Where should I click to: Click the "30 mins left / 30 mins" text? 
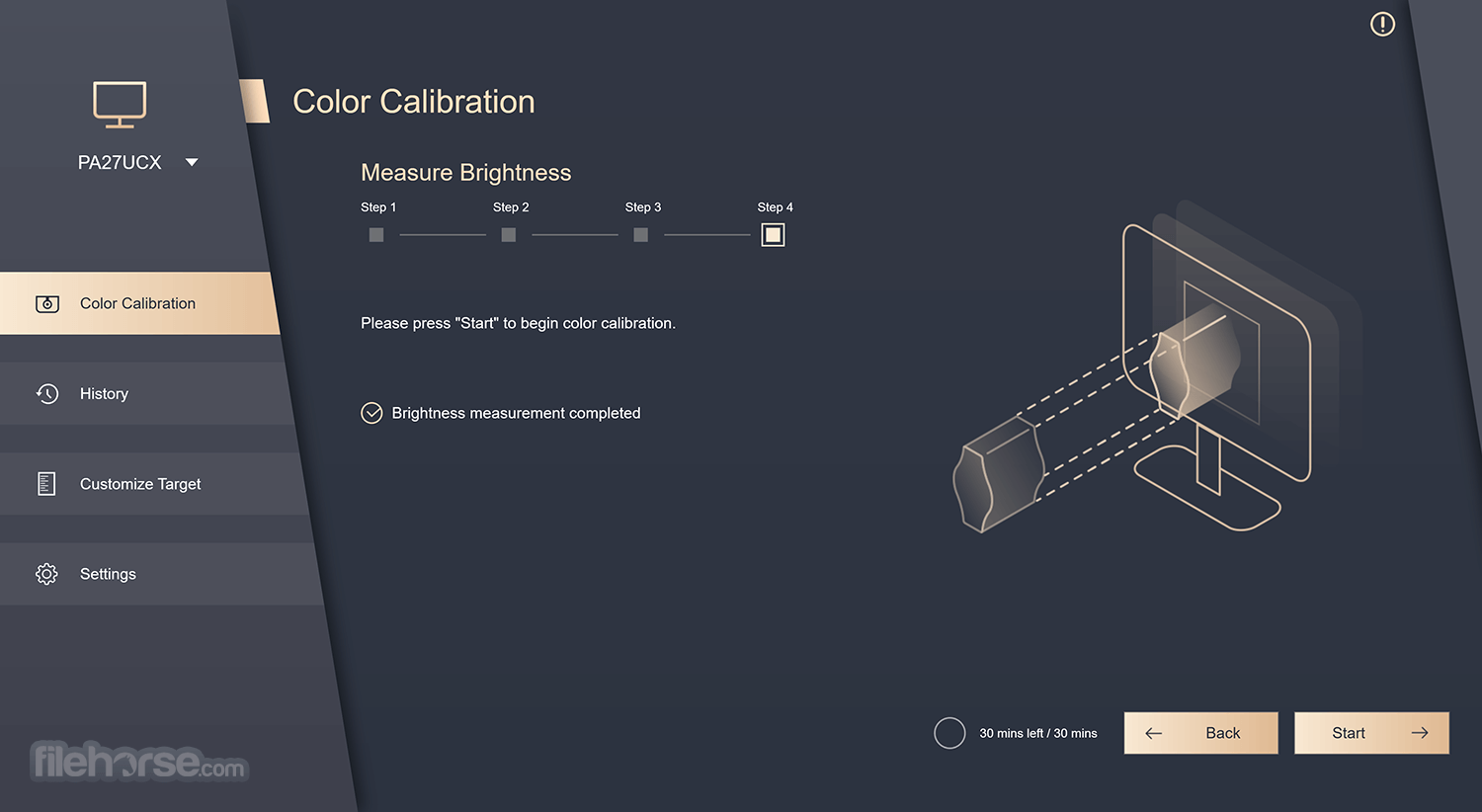click(1038, 733)
